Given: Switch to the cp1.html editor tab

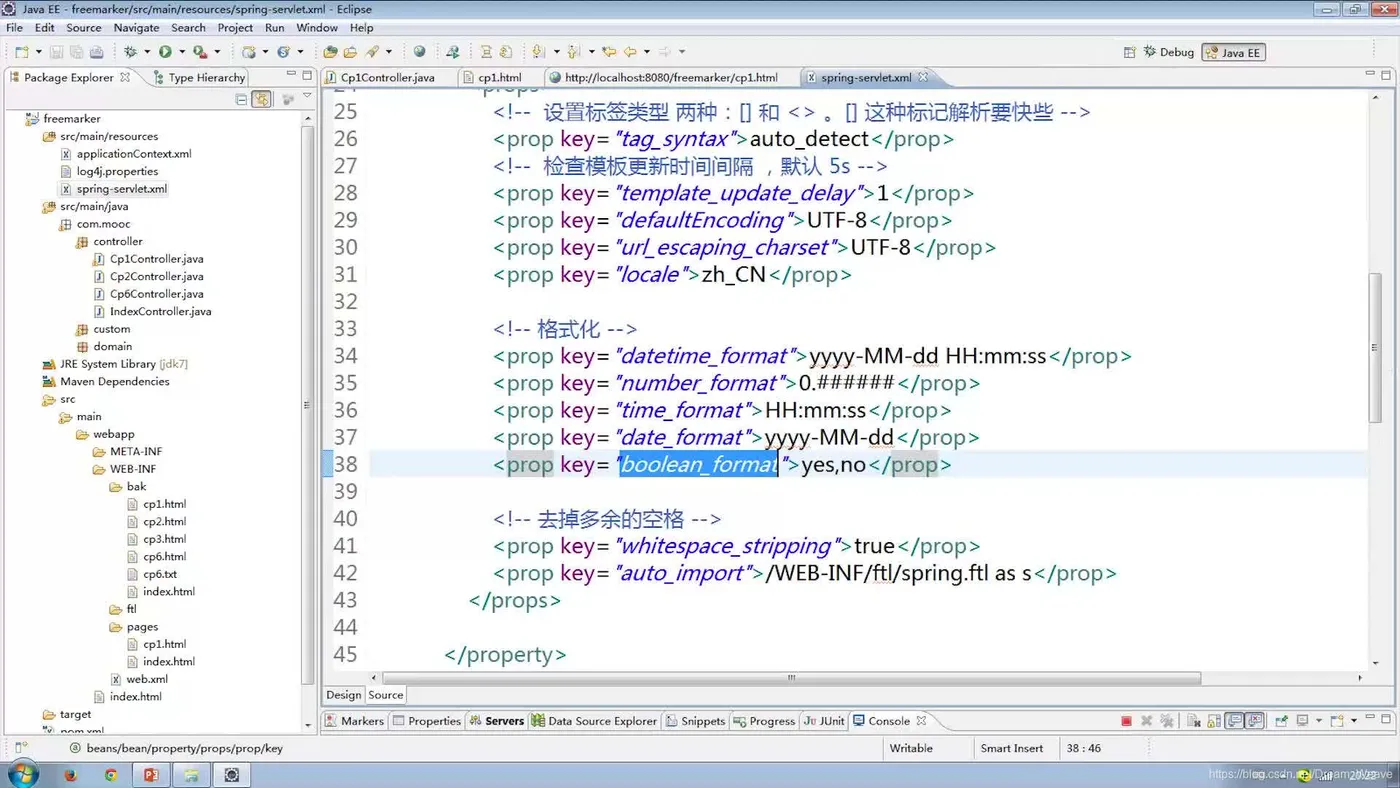Looking at the screenshot, I should coord(500,77).
